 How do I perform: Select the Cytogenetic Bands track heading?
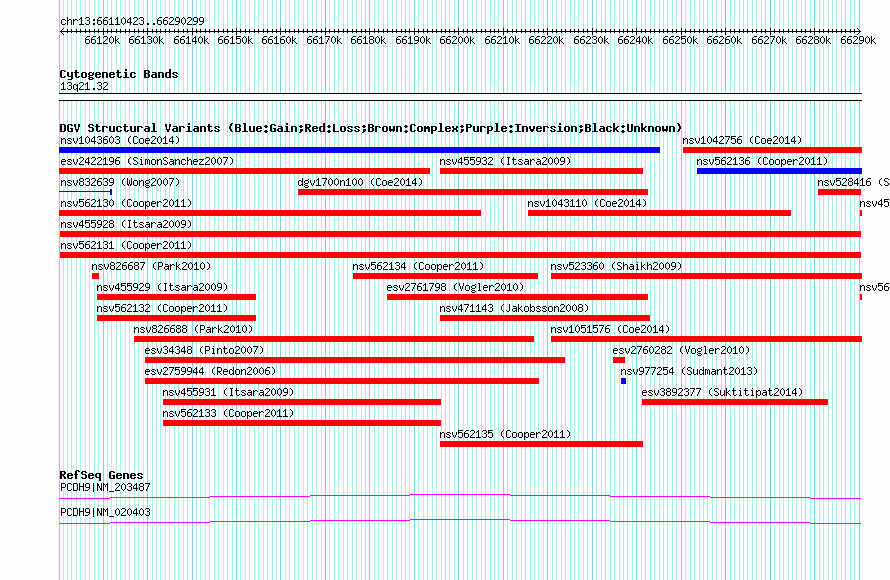(119, 74)
